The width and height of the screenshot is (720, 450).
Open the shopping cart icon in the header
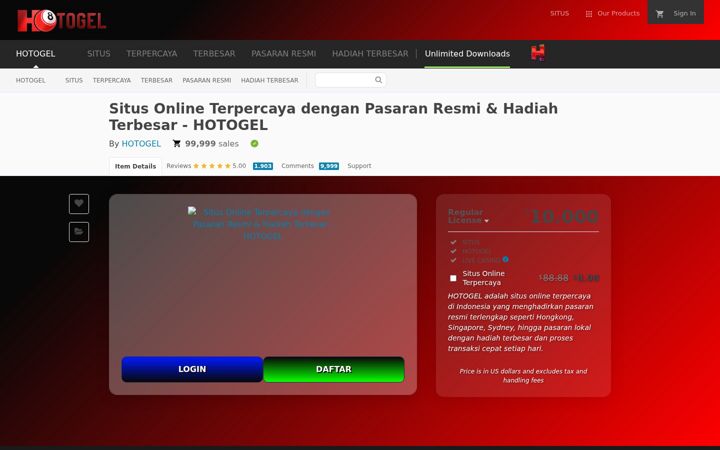coord(660,14)
